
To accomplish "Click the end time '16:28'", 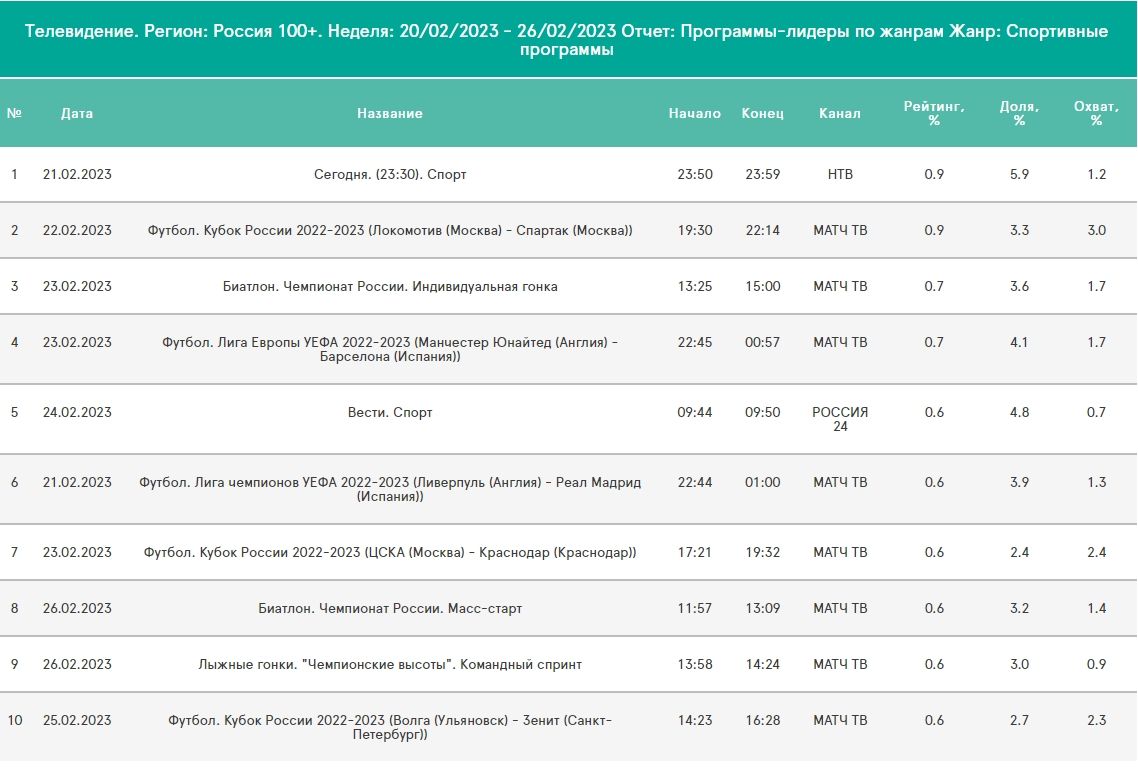I will click(762, 720).
